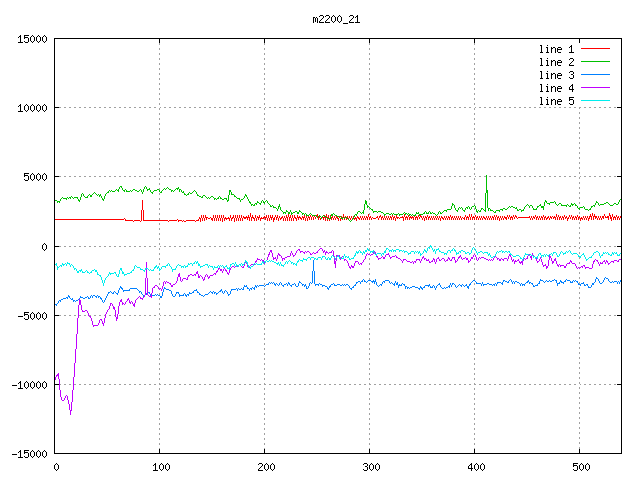Select the 'line 2' legend label
The image size is (640, 480).
pyautogui.click(x=557, y=62)
